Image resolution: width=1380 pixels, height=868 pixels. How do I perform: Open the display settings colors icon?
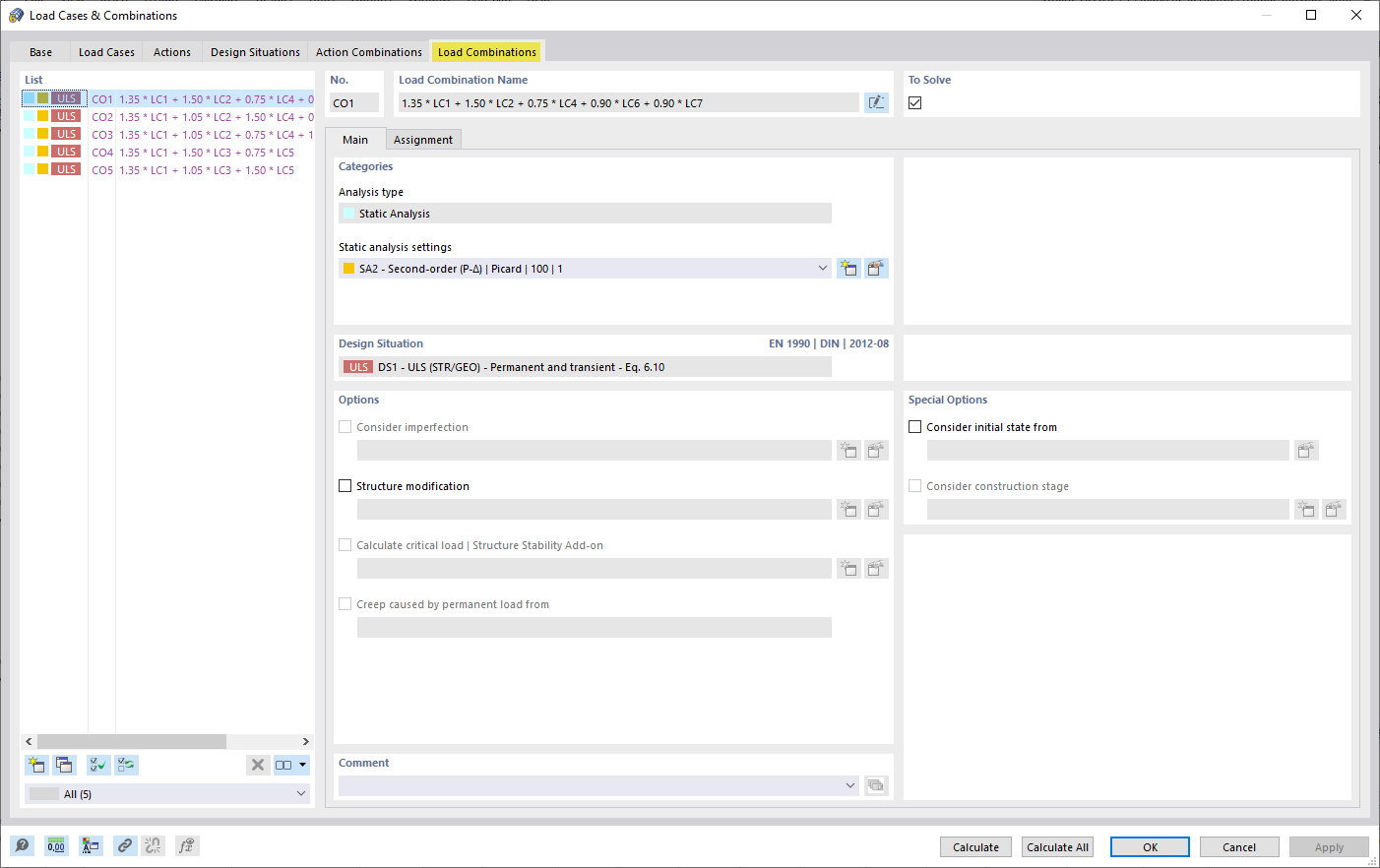point(91,845)
